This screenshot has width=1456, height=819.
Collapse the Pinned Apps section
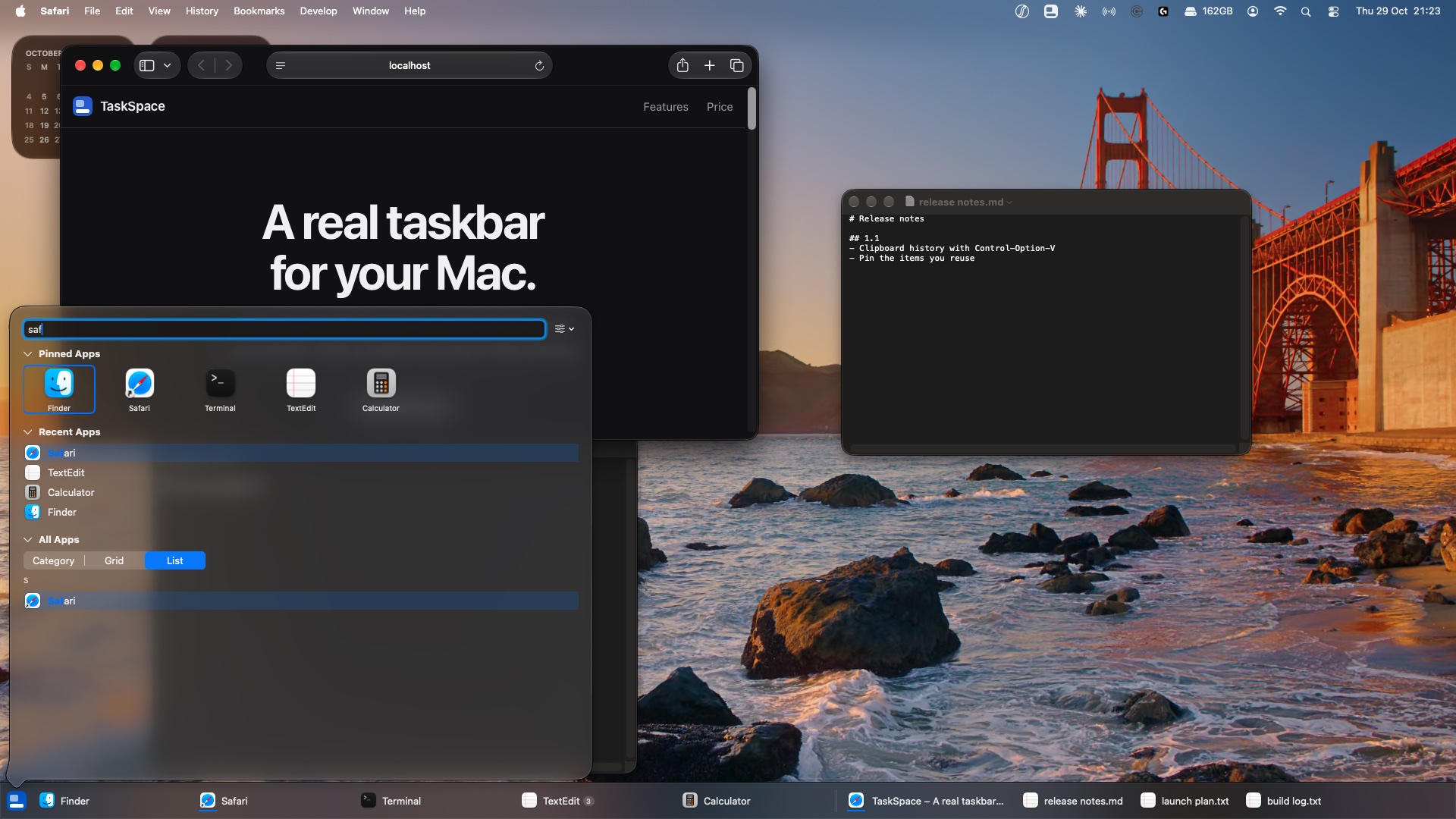click(28, 354)
